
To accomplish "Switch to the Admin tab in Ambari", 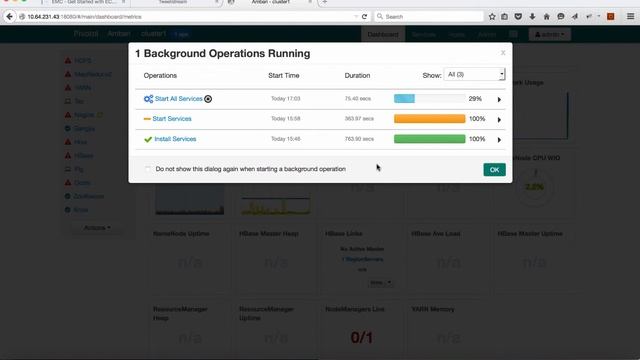I will tap(487, 35).
